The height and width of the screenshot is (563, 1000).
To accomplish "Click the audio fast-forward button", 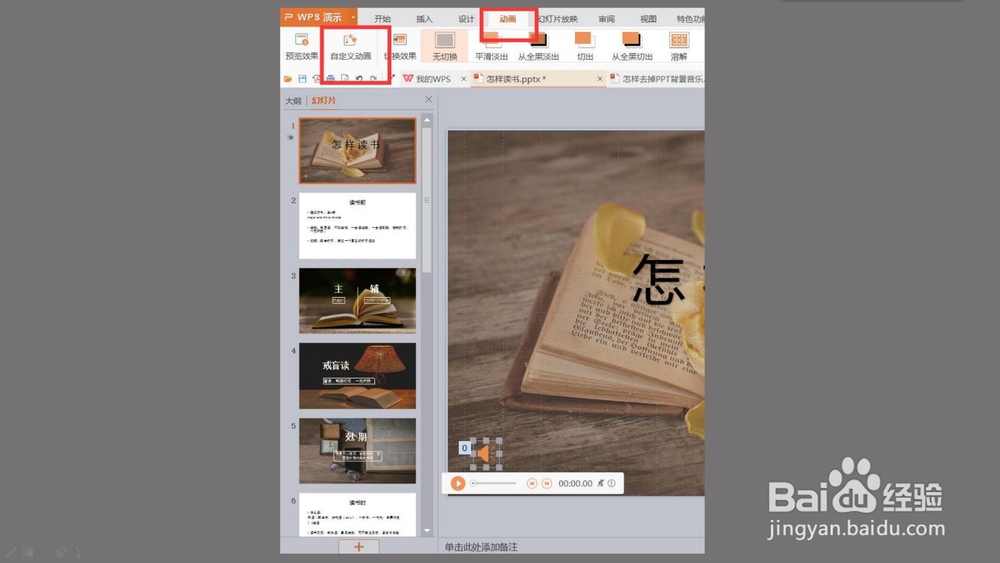I will pyautogui.click(x=547, y=483).
